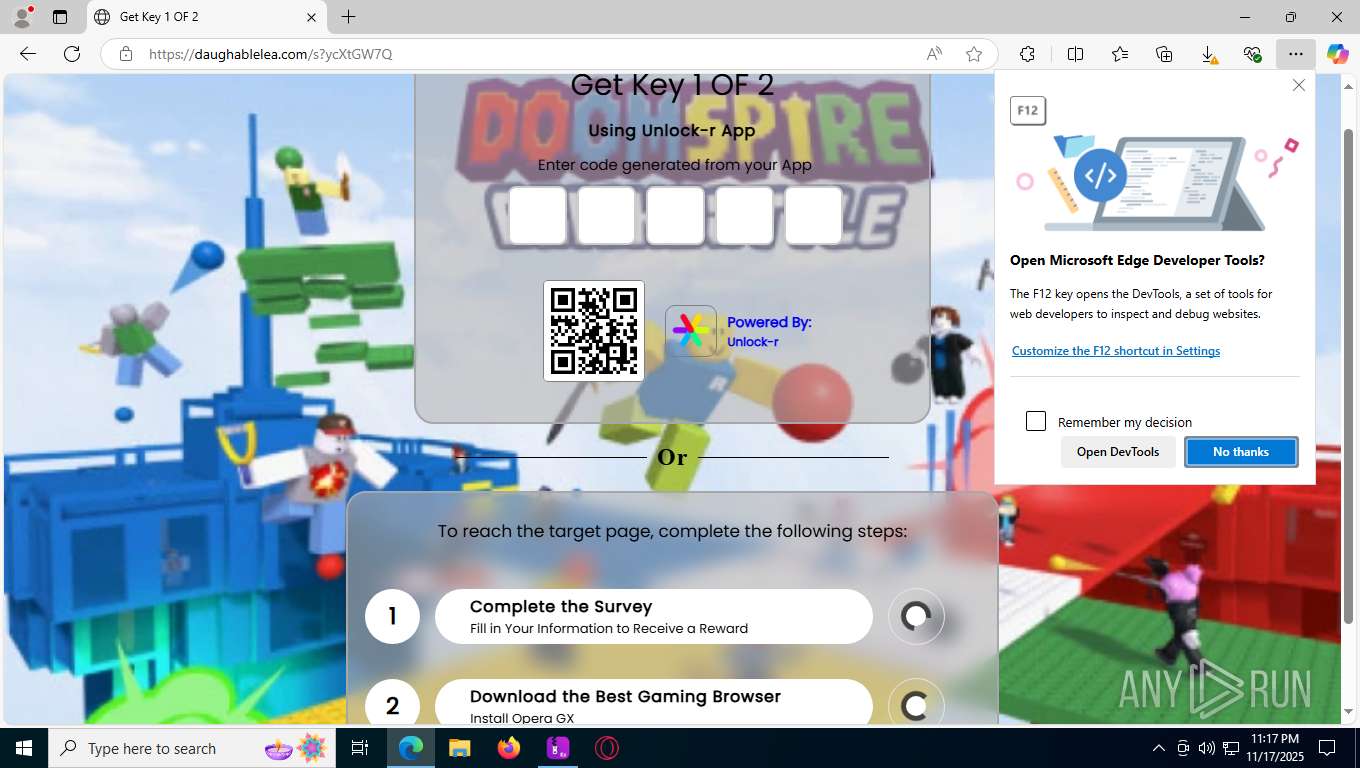1360x768 pixels.
Task: Click the Open DevTools button
Action: pyautogui.click(x=1118, y=452)
